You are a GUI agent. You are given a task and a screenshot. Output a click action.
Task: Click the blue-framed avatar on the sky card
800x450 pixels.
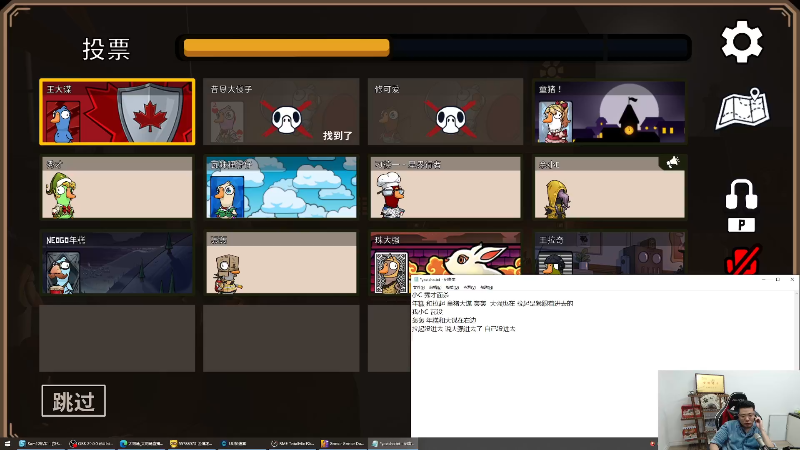click(x=227, y=197)
